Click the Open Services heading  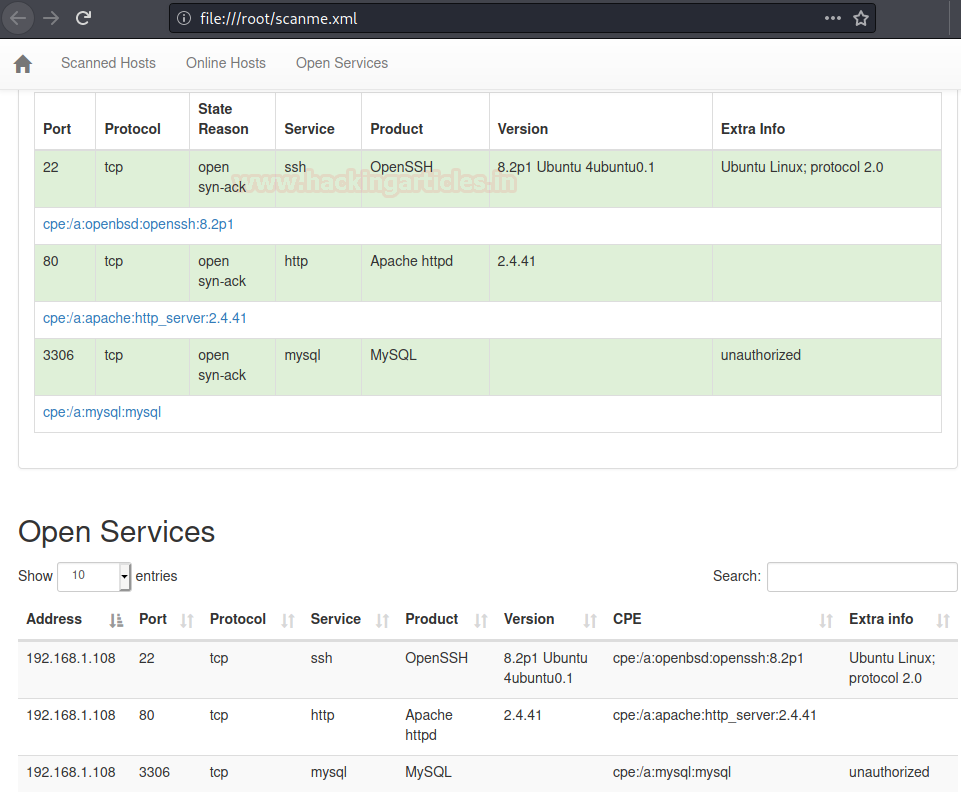coord(116,532)
